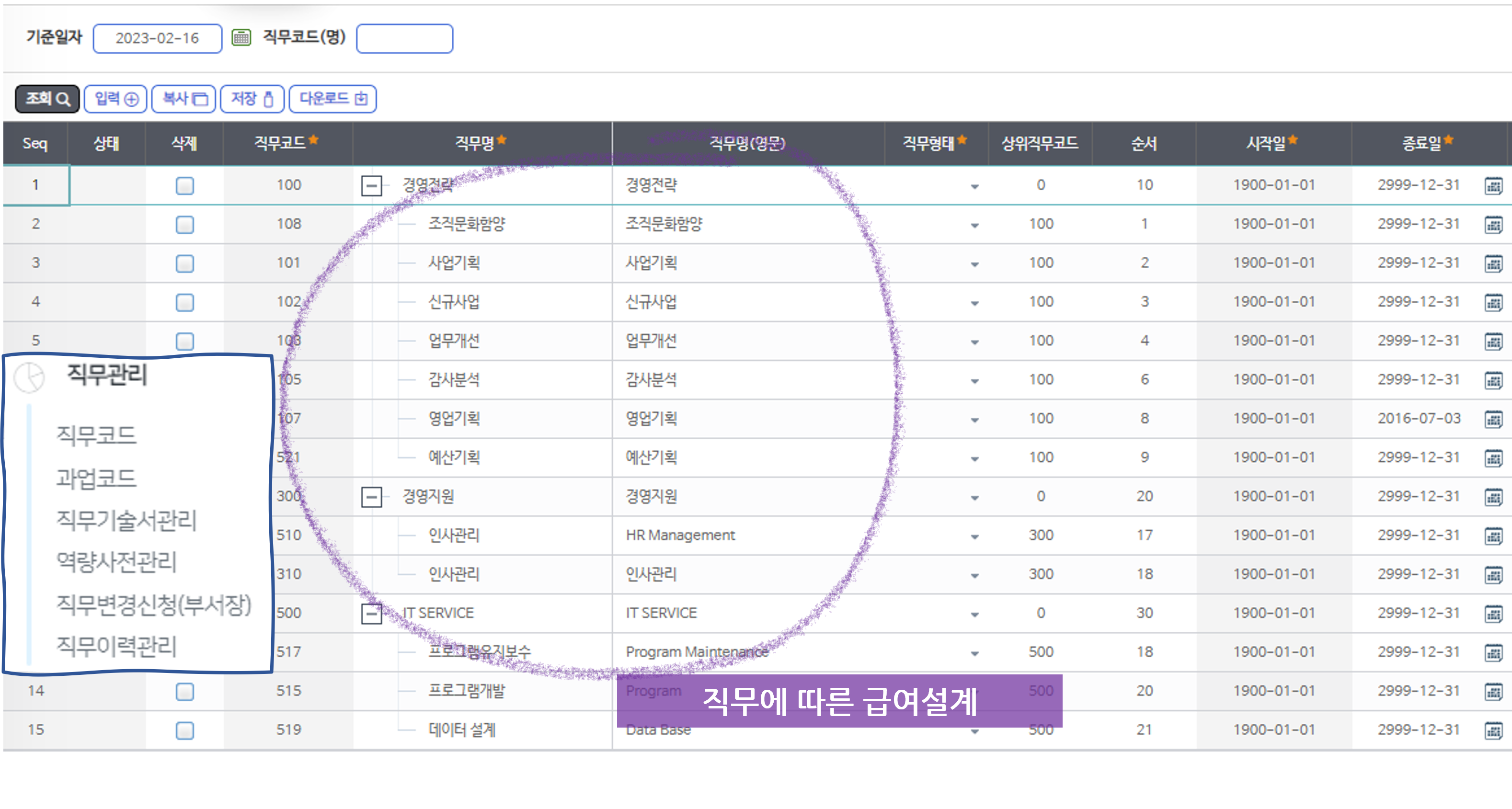Open end date calendar for row 경영지원

pyautogui.click(x=1493, y=497)
